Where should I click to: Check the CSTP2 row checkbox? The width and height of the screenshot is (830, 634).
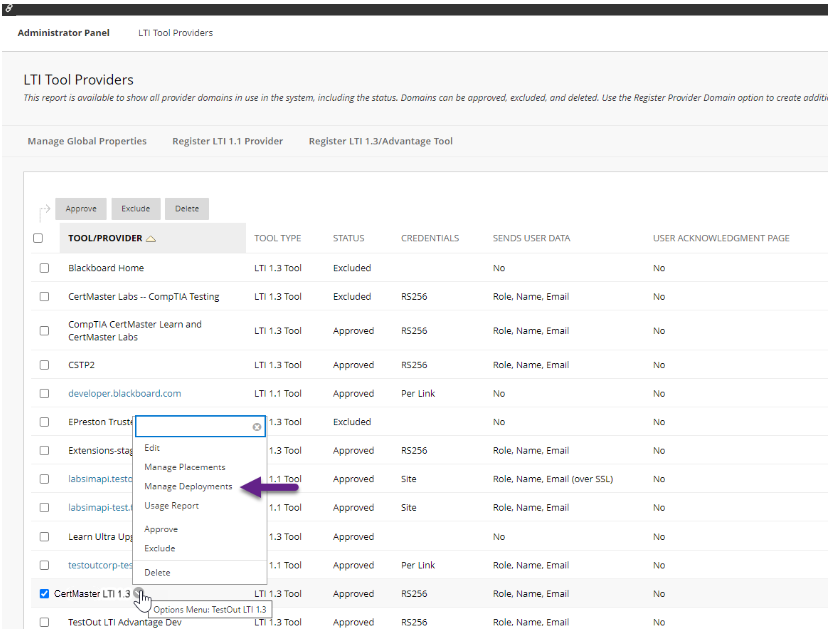[x=43, y=364]
